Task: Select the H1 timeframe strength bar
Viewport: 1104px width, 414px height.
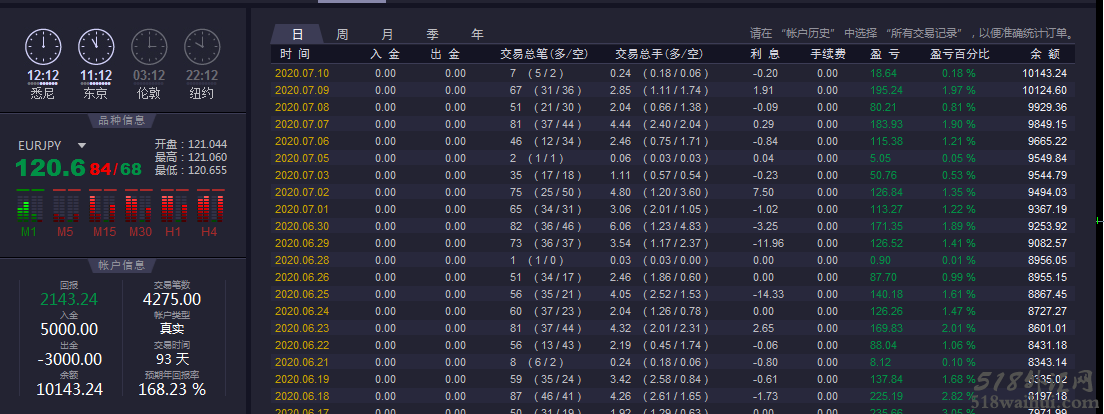Action: (175, 208)
